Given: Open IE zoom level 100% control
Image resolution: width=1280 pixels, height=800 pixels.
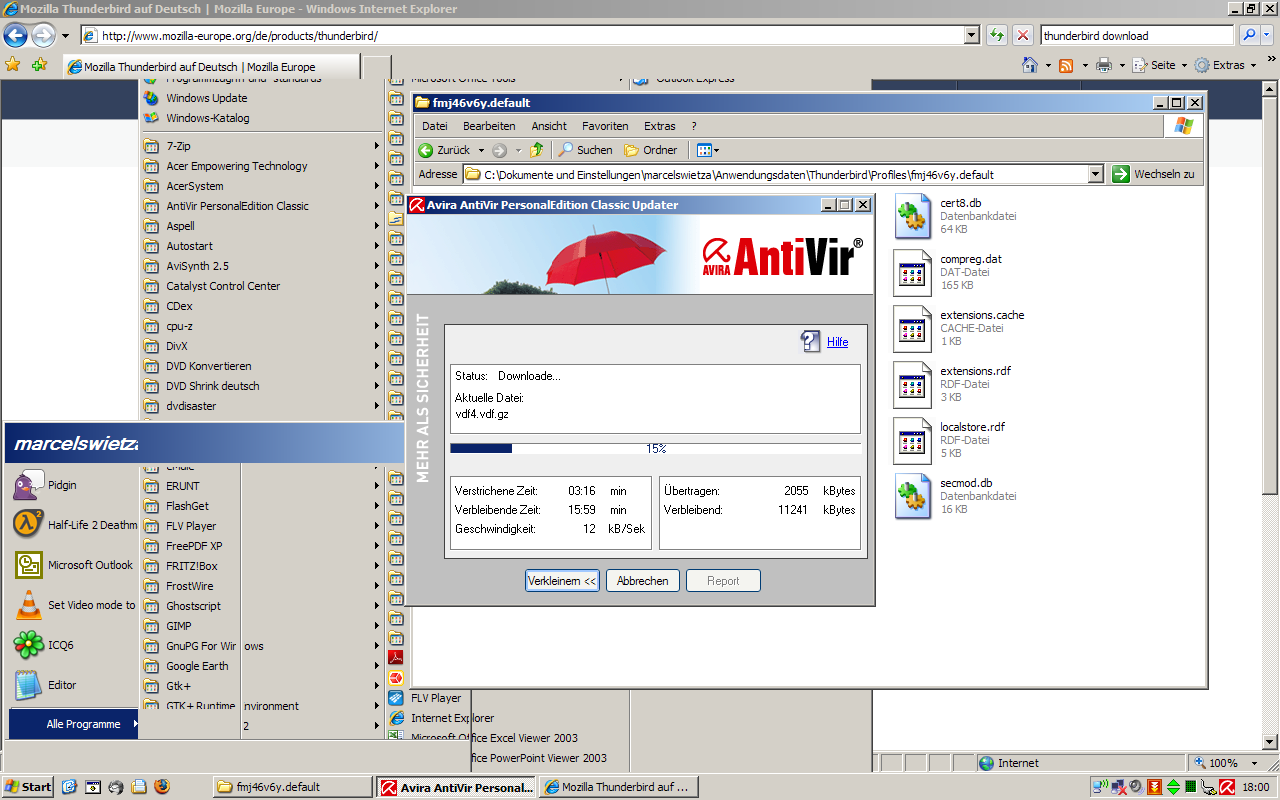Looking at the screenshot, I should coord(1227,763).
